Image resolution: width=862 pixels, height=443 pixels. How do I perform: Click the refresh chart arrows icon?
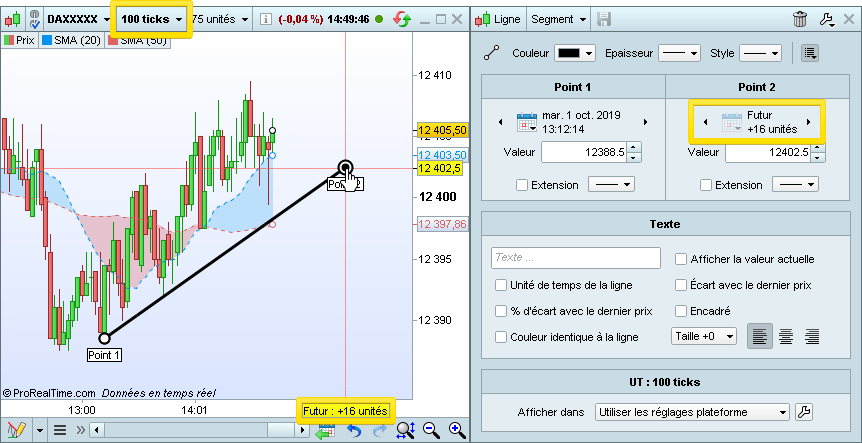pyautogui.click(x=402, y=19)
